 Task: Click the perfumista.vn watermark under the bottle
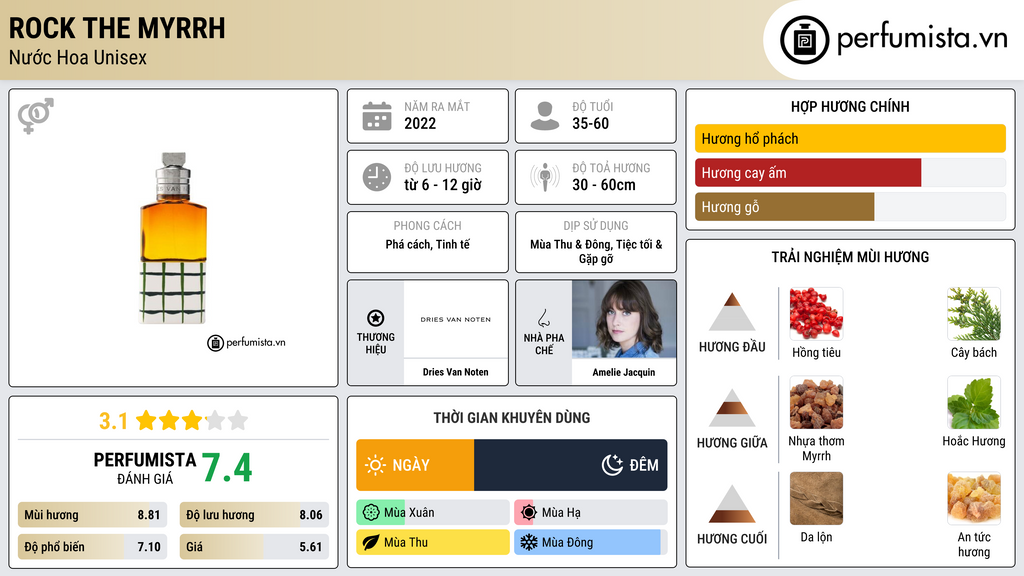(x=246, y=342)
